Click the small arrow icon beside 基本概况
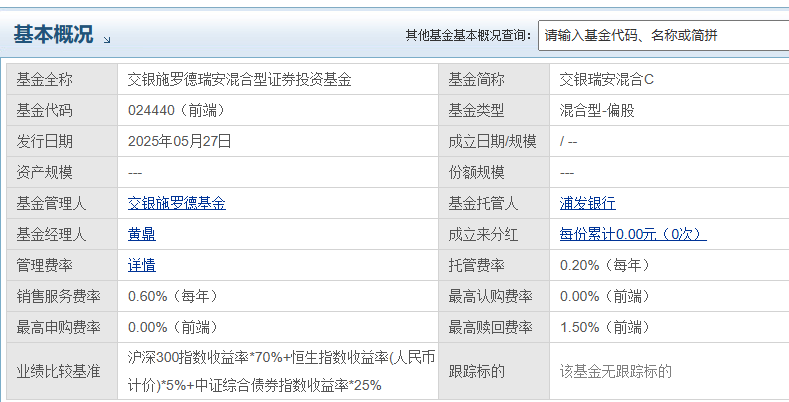 (x=107, y=40)
